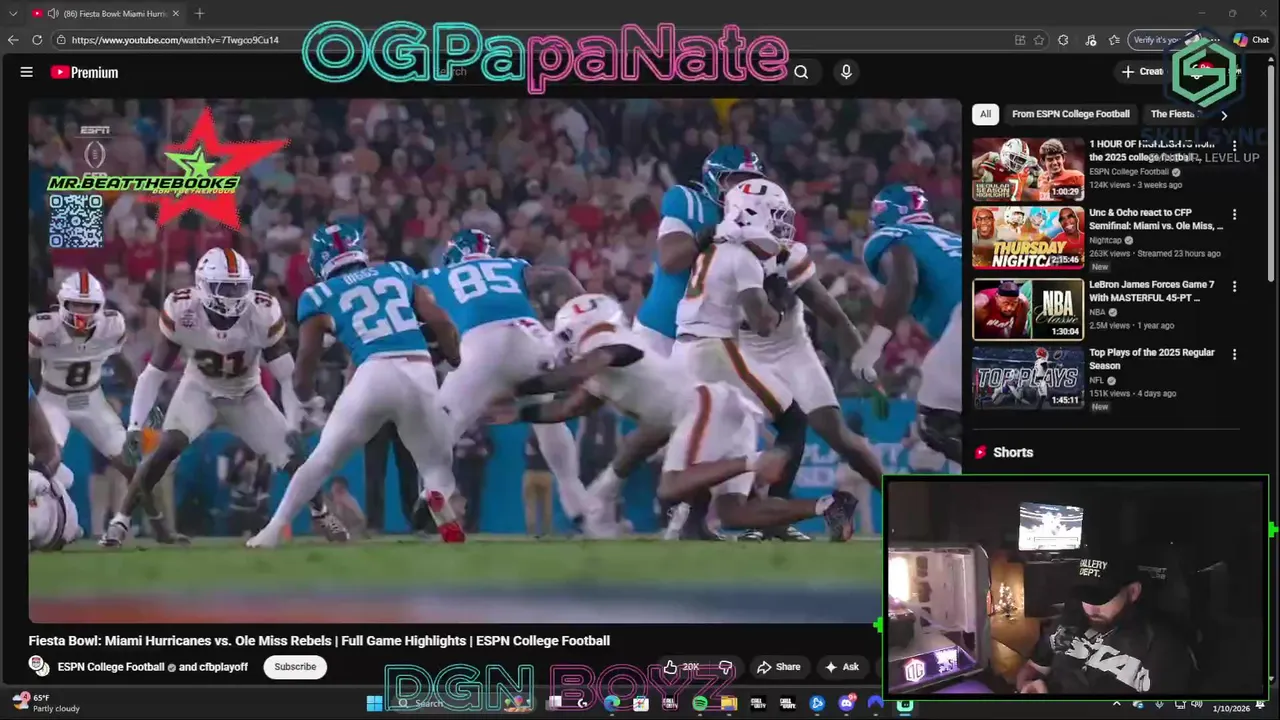The image size is (1280, 720).
Task: Open Discord from the taskbar
Action: [847, 703]
